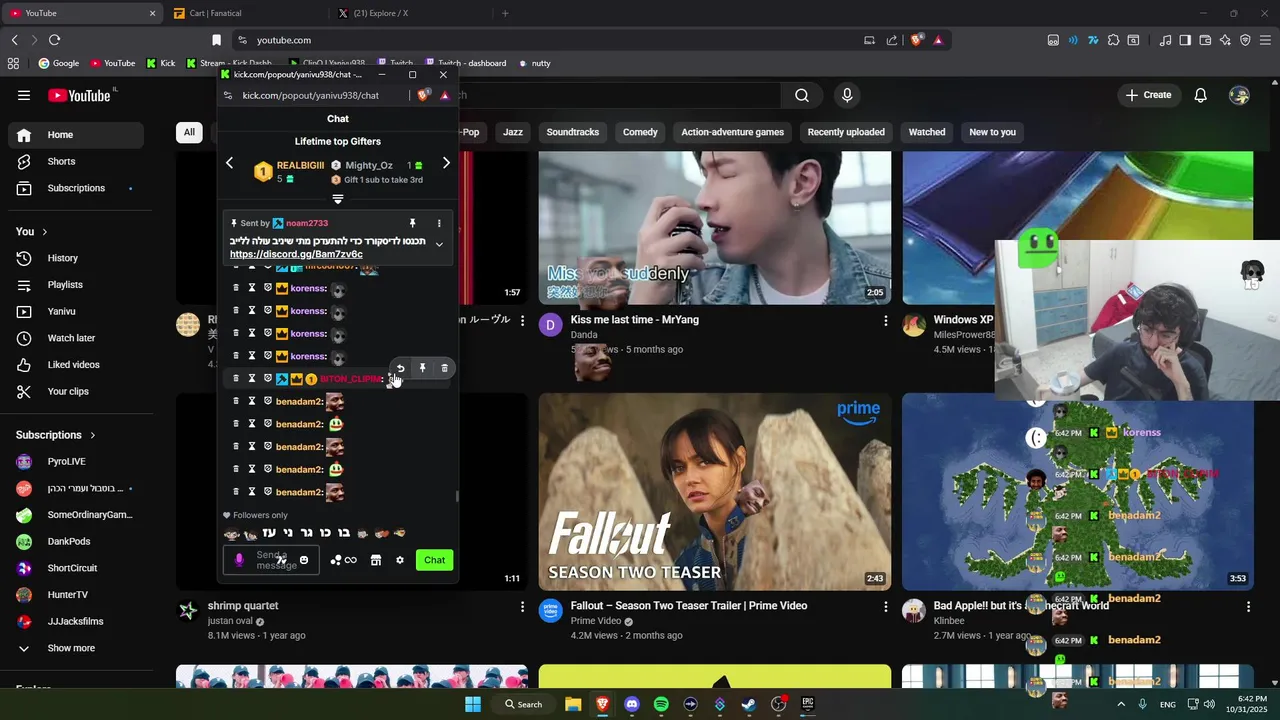Open options for Fallout teaser video
Image resolution: width=1280 pixels, height=720 pixels.
885,607
